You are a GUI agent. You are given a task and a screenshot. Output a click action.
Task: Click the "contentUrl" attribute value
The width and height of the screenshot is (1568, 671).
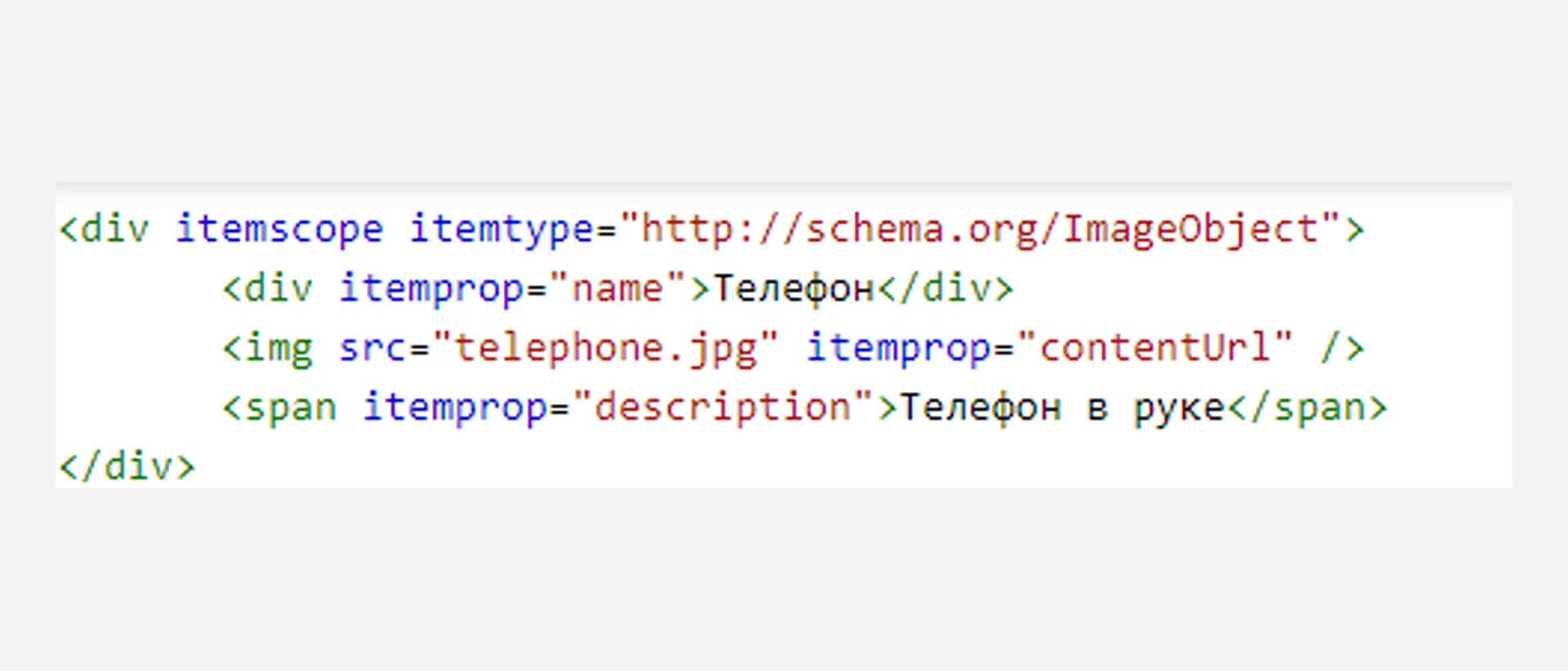[x=1154, y=349]
